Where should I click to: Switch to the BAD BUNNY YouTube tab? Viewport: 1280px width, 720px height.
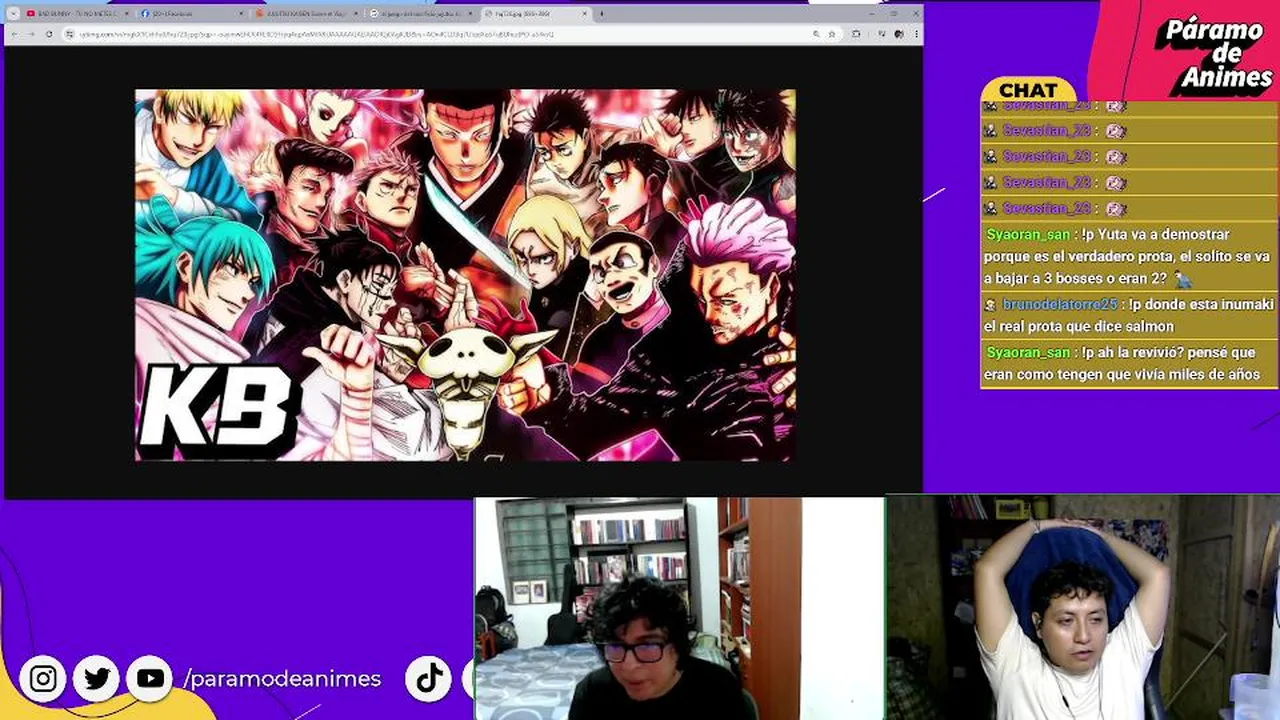(78, 14)
